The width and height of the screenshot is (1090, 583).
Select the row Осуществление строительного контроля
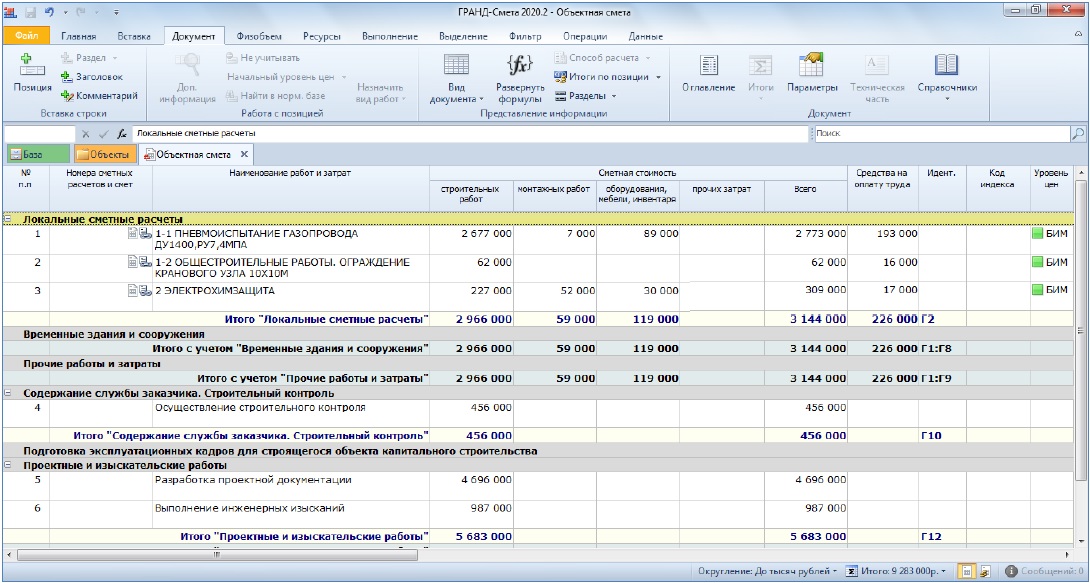(539, 414)
